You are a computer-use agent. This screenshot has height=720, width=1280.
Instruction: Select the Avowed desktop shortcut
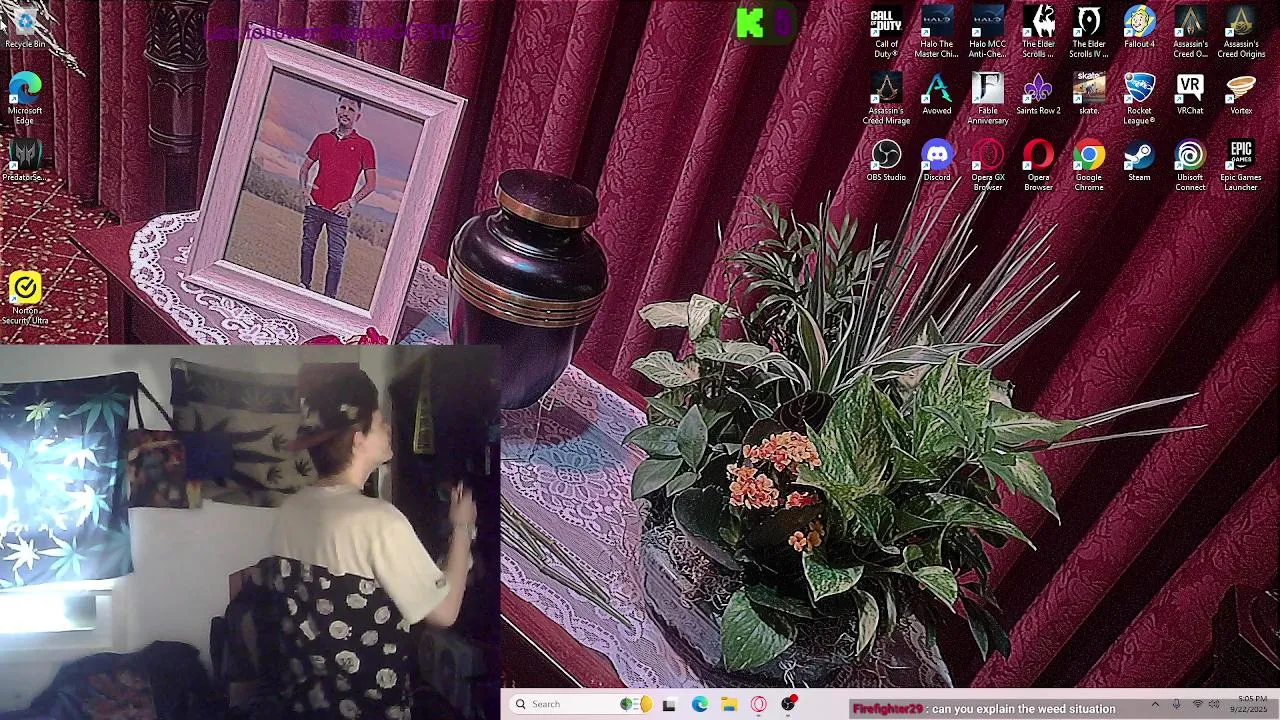(937, 95)
